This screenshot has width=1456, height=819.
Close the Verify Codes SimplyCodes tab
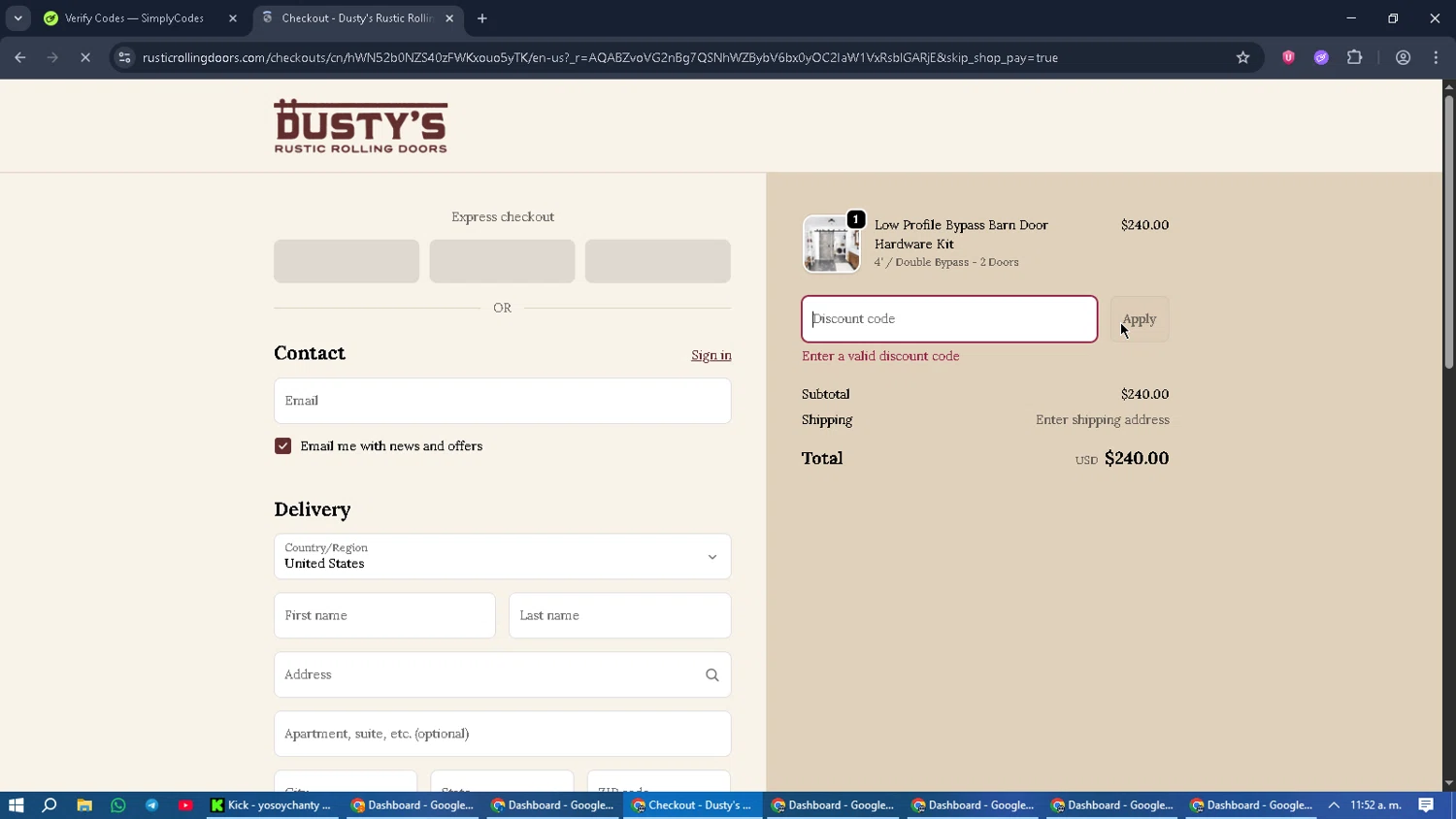pyautogui.click(x=233, y=18)
